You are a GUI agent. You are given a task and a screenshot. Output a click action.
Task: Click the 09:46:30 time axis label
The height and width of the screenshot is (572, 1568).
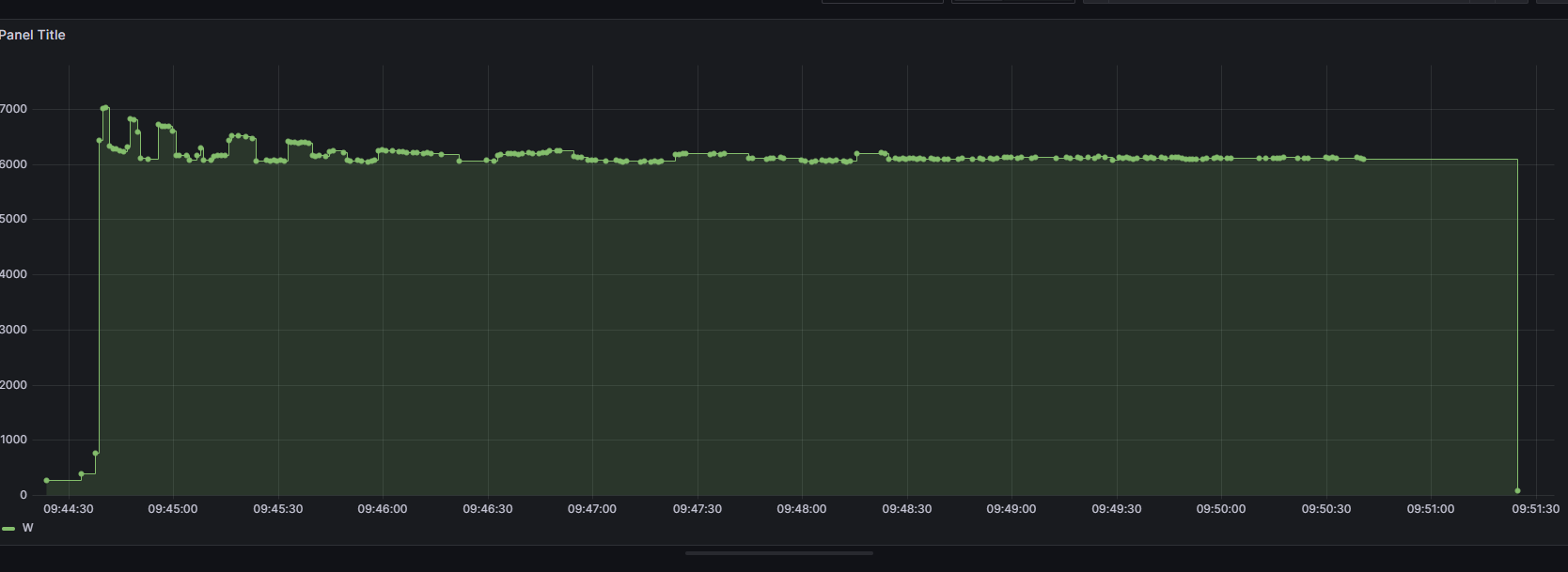488,509
